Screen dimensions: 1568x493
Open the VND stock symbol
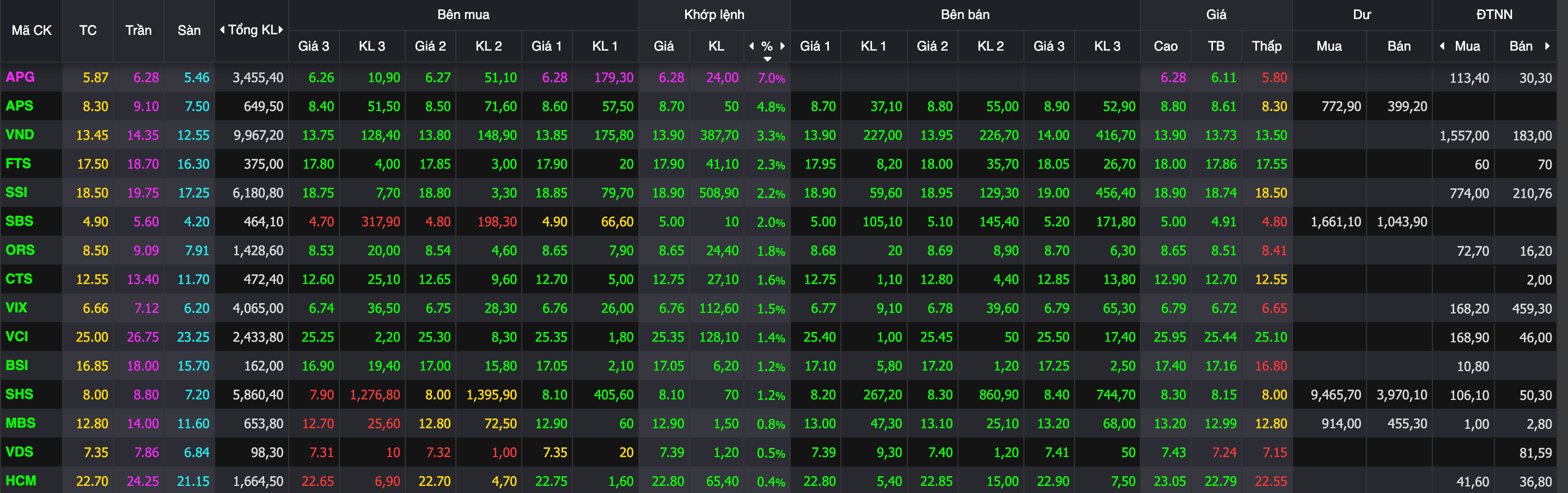[20, 135]
